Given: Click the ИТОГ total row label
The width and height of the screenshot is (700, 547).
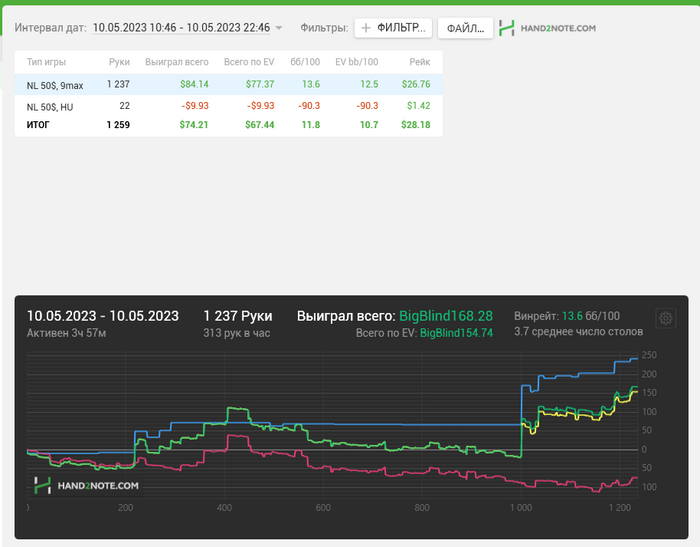Looking at the screenshot, I should [38, 125].
